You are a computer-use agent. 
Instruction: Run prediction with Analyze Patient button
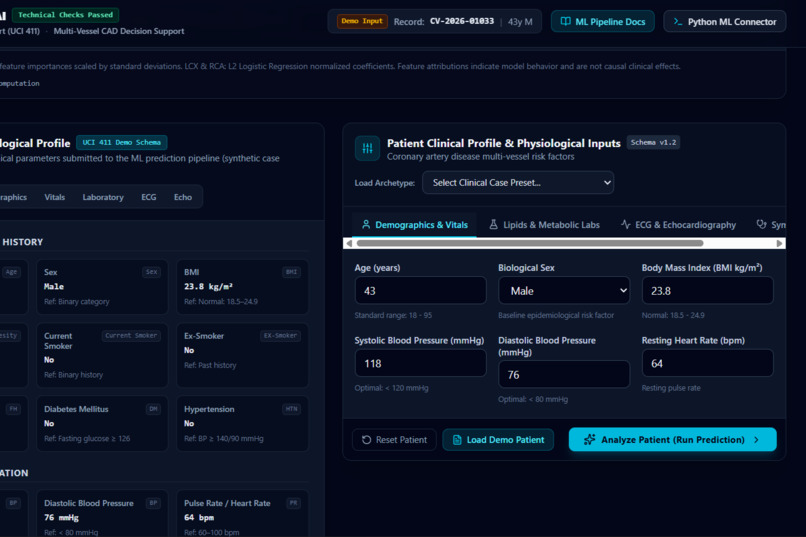click(x=672, y=440)
